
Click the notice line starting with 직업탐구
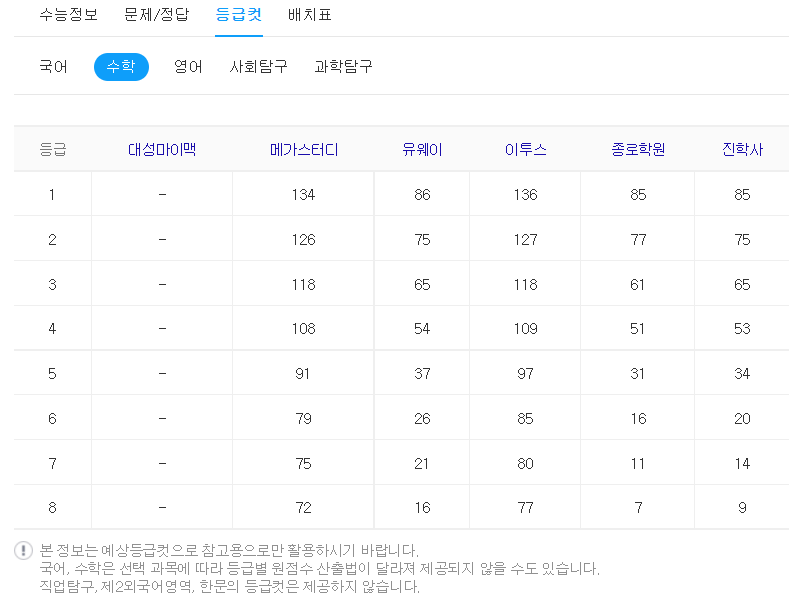click(x=230, y=587)
